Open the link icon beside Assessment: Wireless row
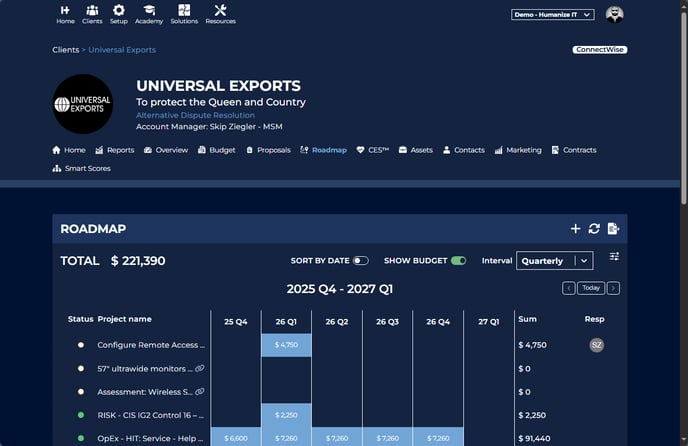 [200, 392]
